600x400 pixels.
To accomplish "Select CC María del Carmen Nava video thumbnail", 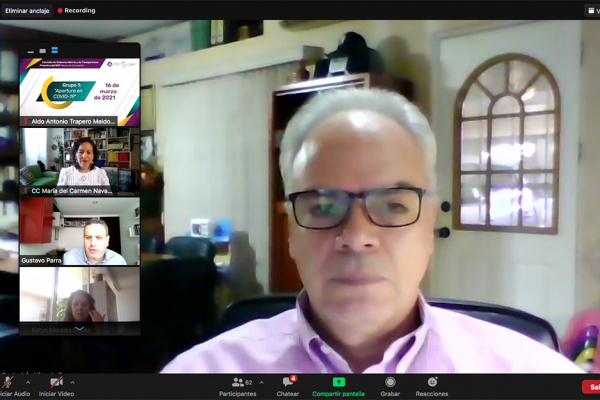I will (x=80, y=161).
